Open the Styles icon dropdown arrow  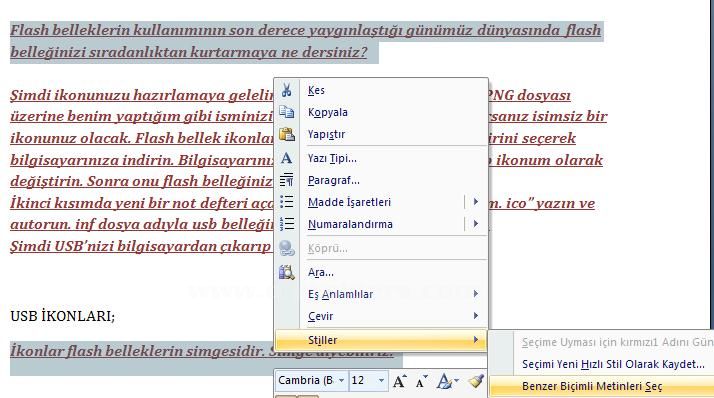456,380
